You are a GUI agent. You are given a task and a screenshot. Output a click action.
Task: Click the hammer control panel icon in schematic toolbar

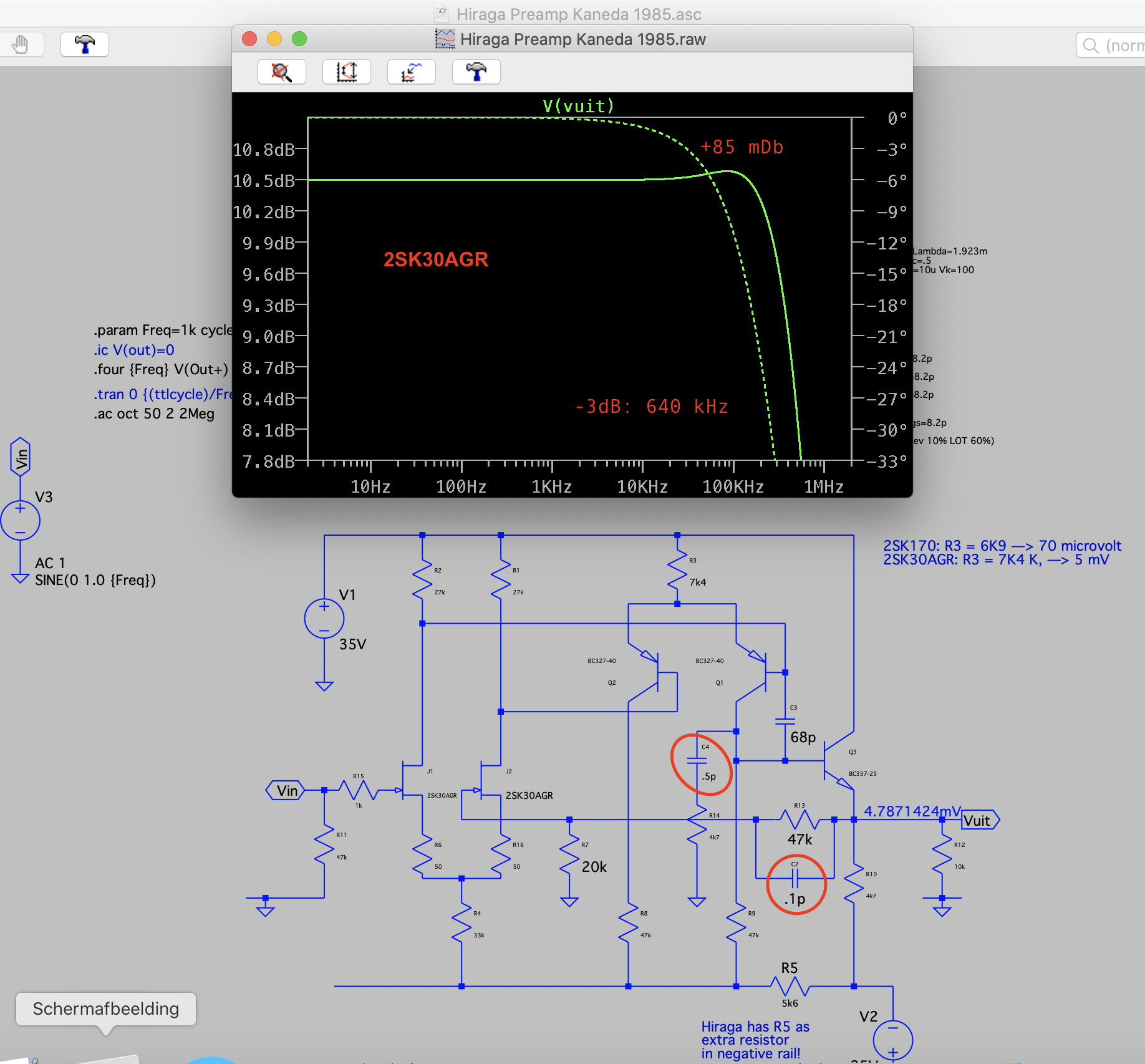click(x=85, y=44)
